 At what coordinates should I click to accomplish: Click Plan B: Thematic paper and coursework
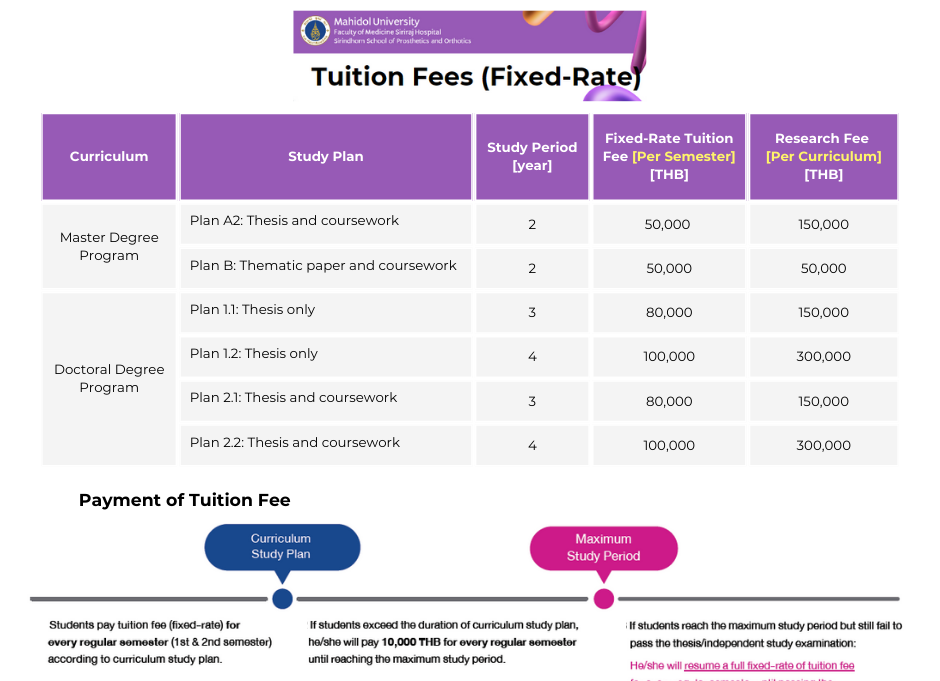tap(323, 266)
